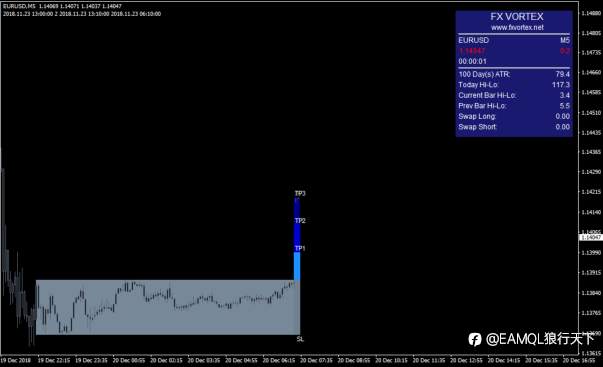Screen dimensions: 603x367
Task: Click the red price value in the panel
Action: pyautogui.click(x=472, y=51)
